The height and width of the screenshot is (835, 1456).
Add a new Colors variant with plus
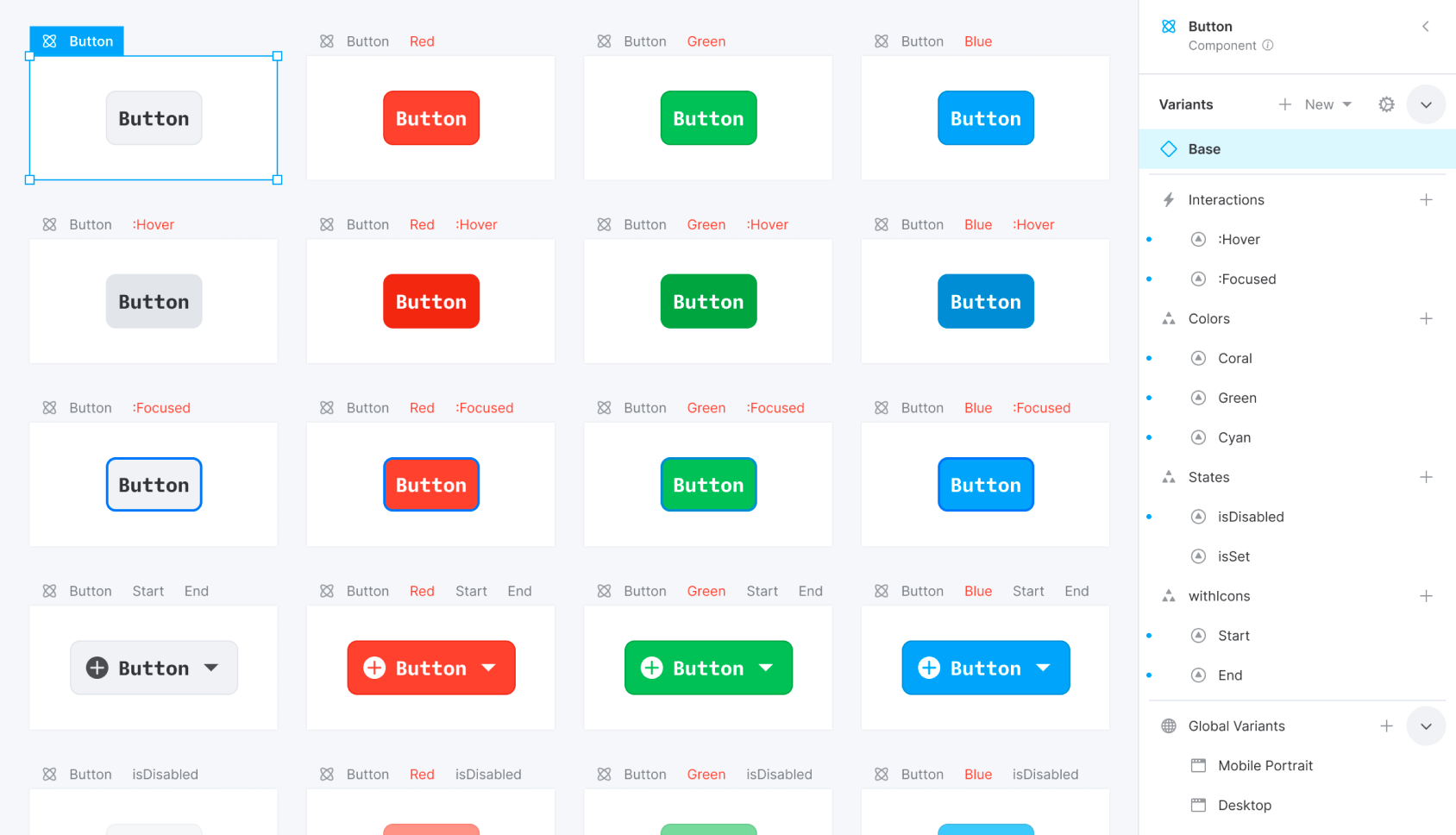click(x=1426, y=319)
